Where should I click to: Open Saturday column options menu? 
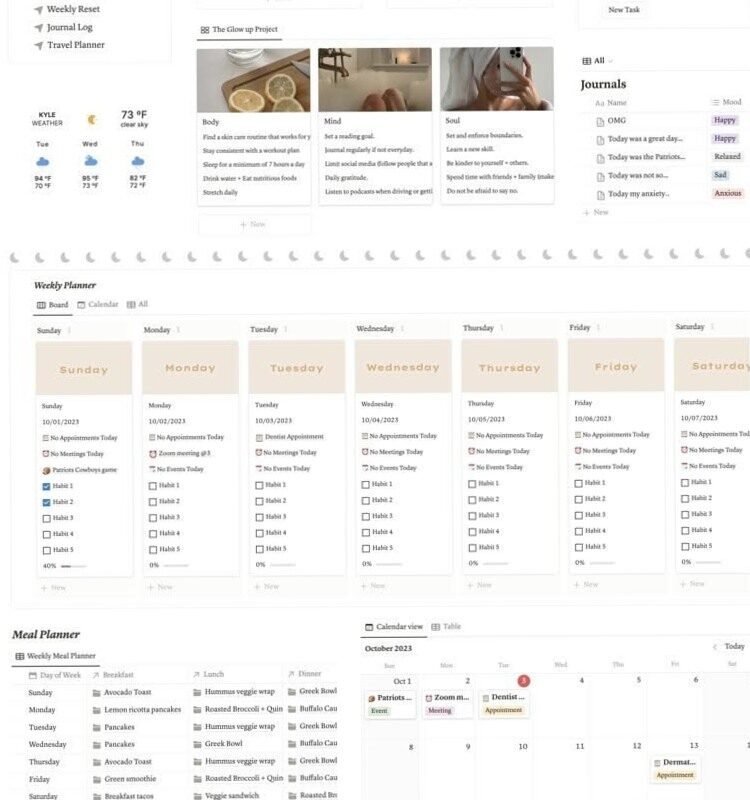[712, 327]
